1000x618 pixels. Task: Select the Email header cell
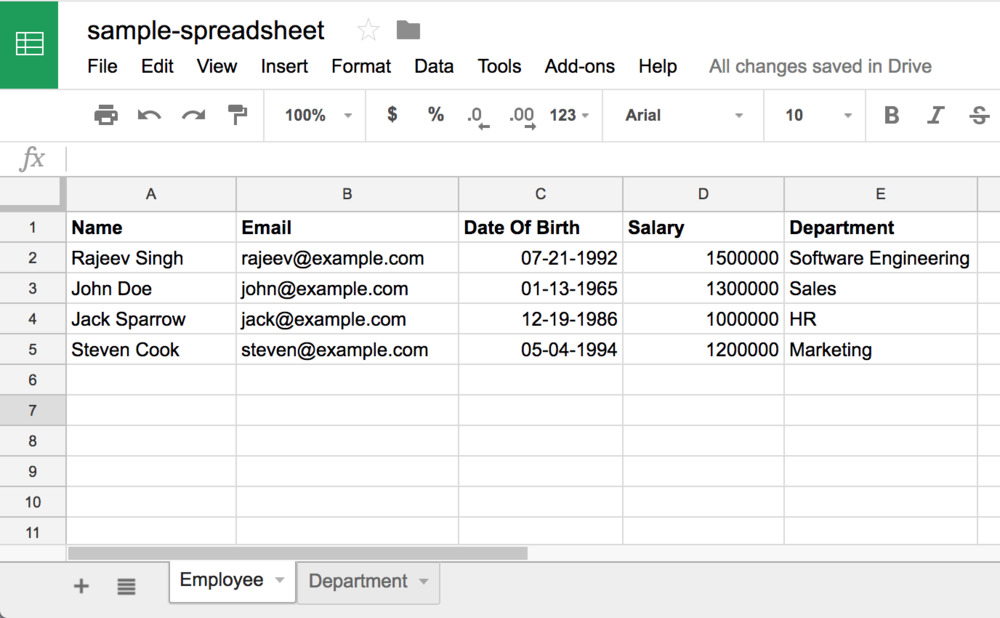tap(347, 228)
